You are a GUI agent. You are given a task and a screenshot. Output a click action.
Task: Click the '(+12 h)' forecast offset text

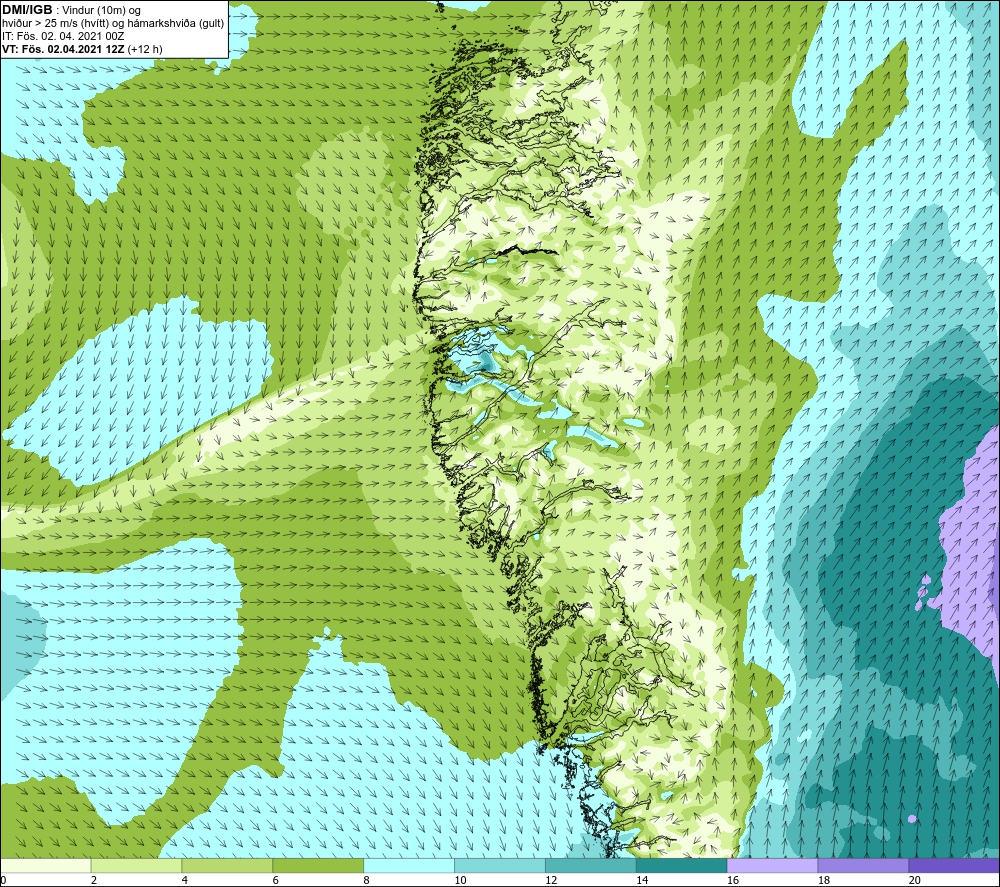145,49
